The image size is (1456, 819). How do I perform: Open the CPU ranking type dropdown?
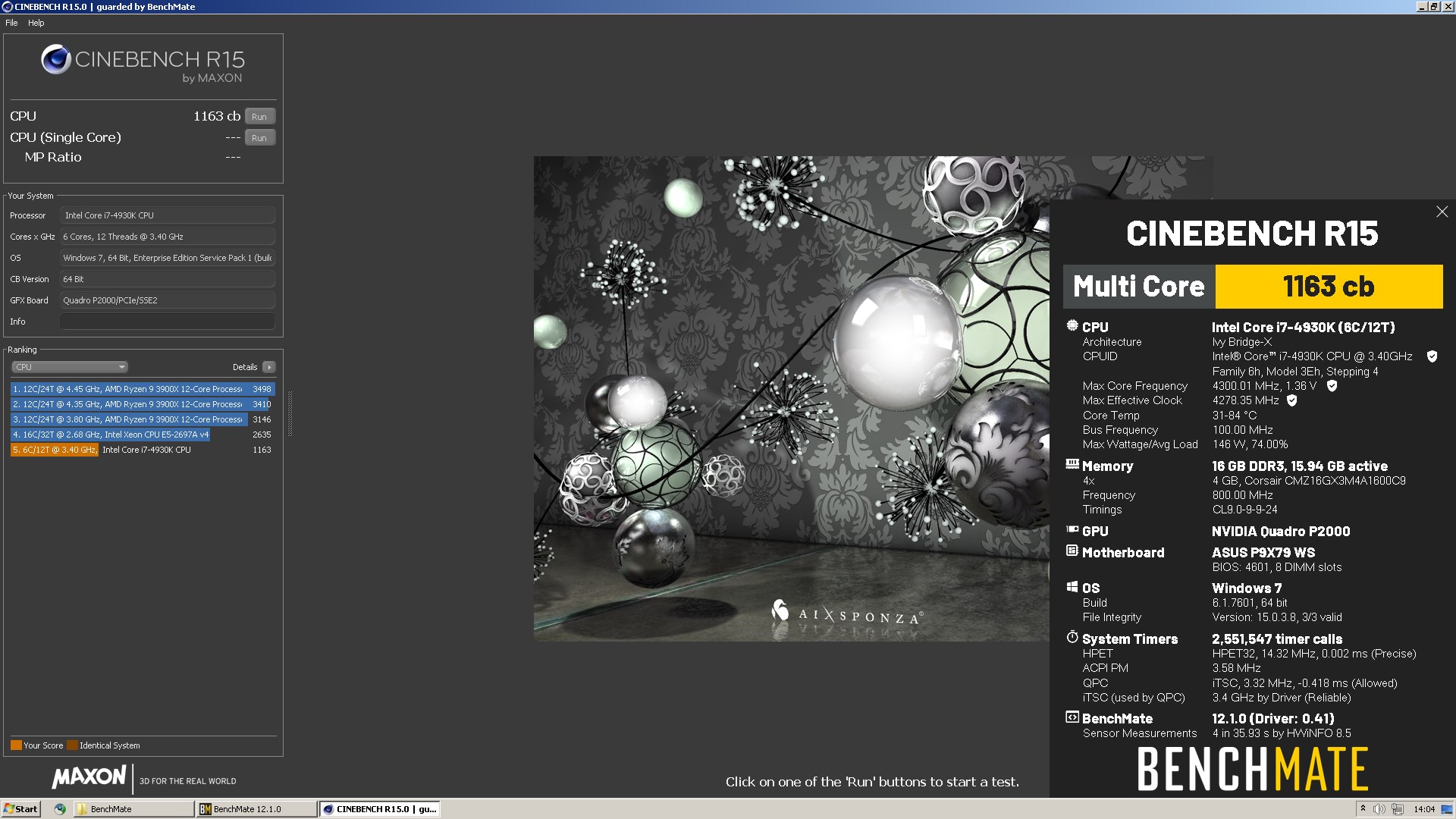point(69,367)
